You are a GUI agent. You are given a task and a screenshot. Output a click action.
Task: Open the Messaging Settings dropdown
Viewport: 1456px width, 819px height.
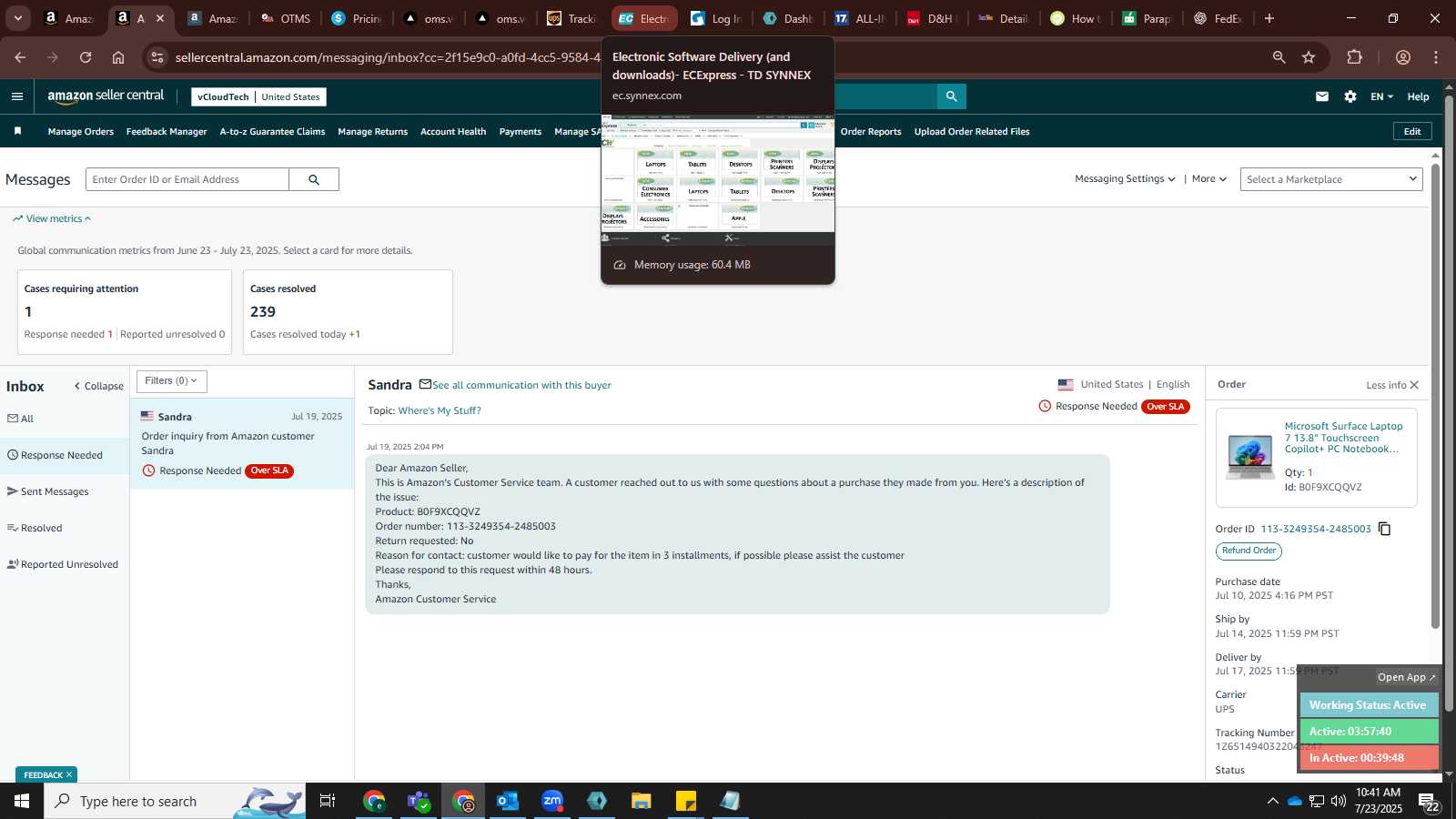[1125, 179]
